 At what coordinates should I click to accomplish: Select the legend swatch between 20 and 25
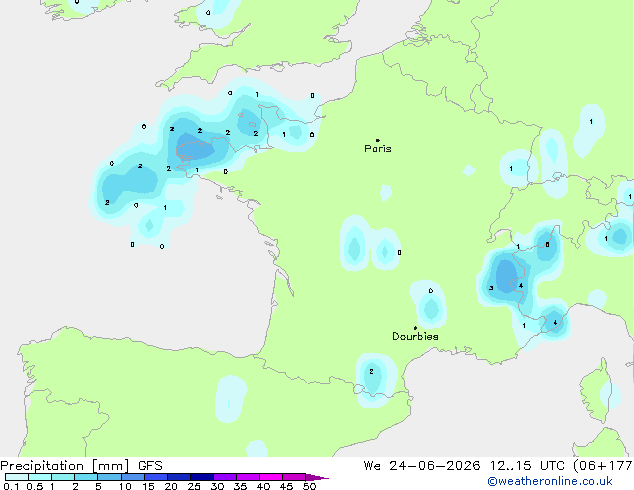point(179,477)
